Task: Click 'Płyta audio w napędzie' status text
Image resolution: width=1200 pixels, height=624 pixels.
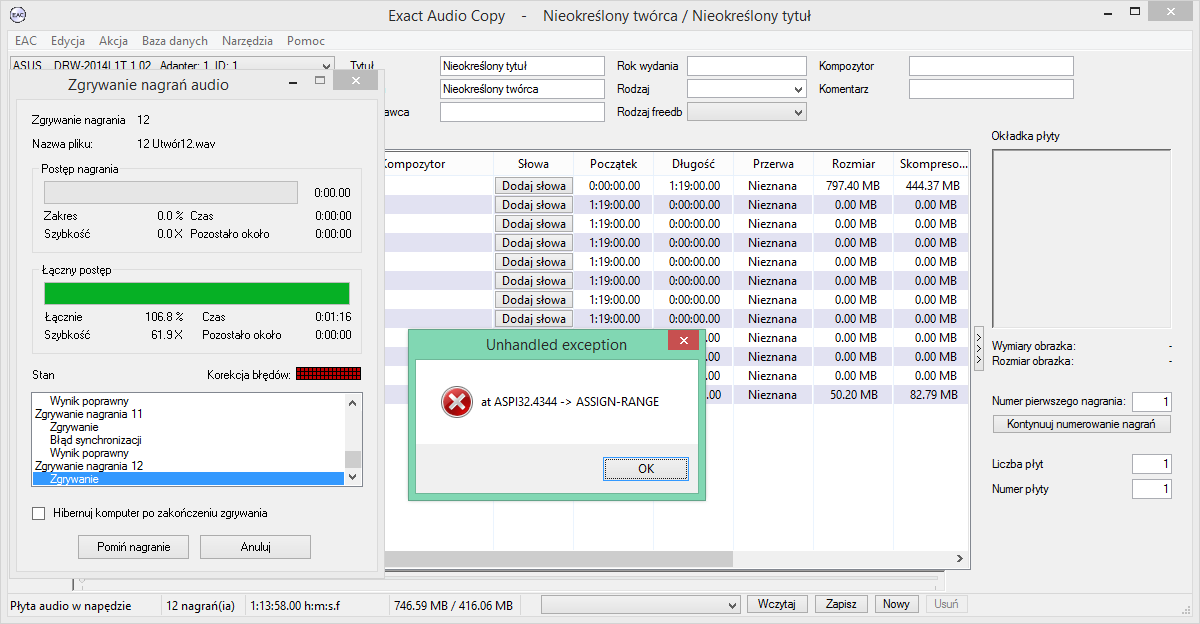Action: click(x=71, y=606)
